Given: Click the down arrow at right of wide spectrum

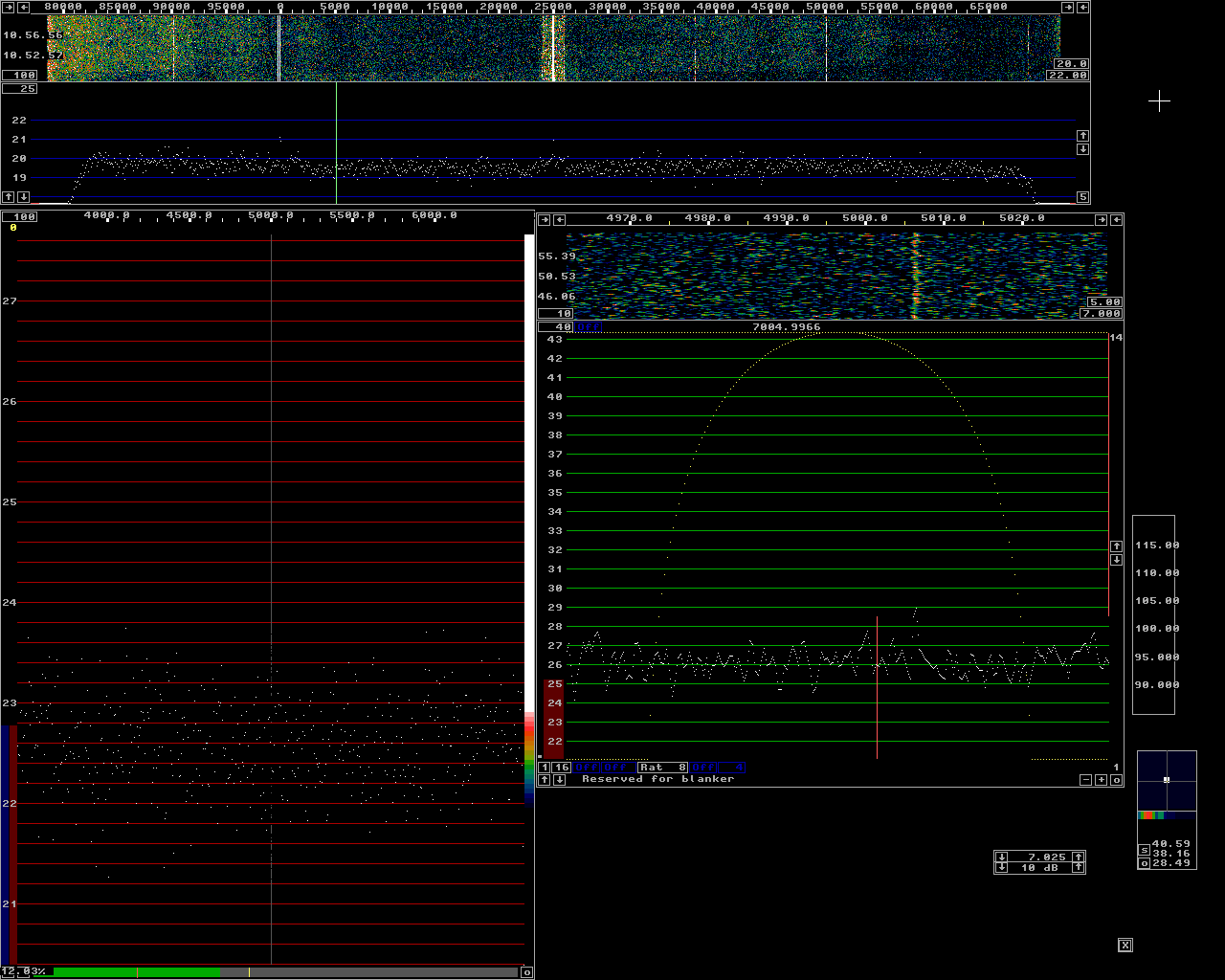Looking at the screenshot, I should (1083, 148).
